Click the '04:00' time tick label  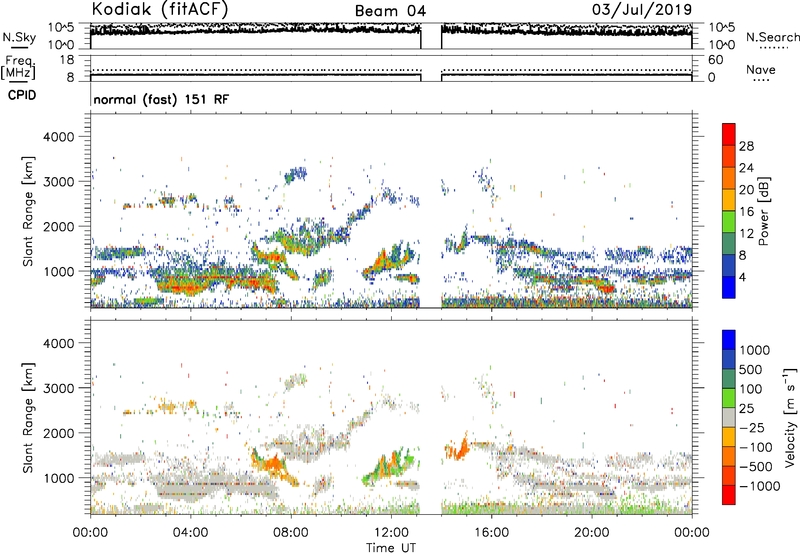coord(190,533)
